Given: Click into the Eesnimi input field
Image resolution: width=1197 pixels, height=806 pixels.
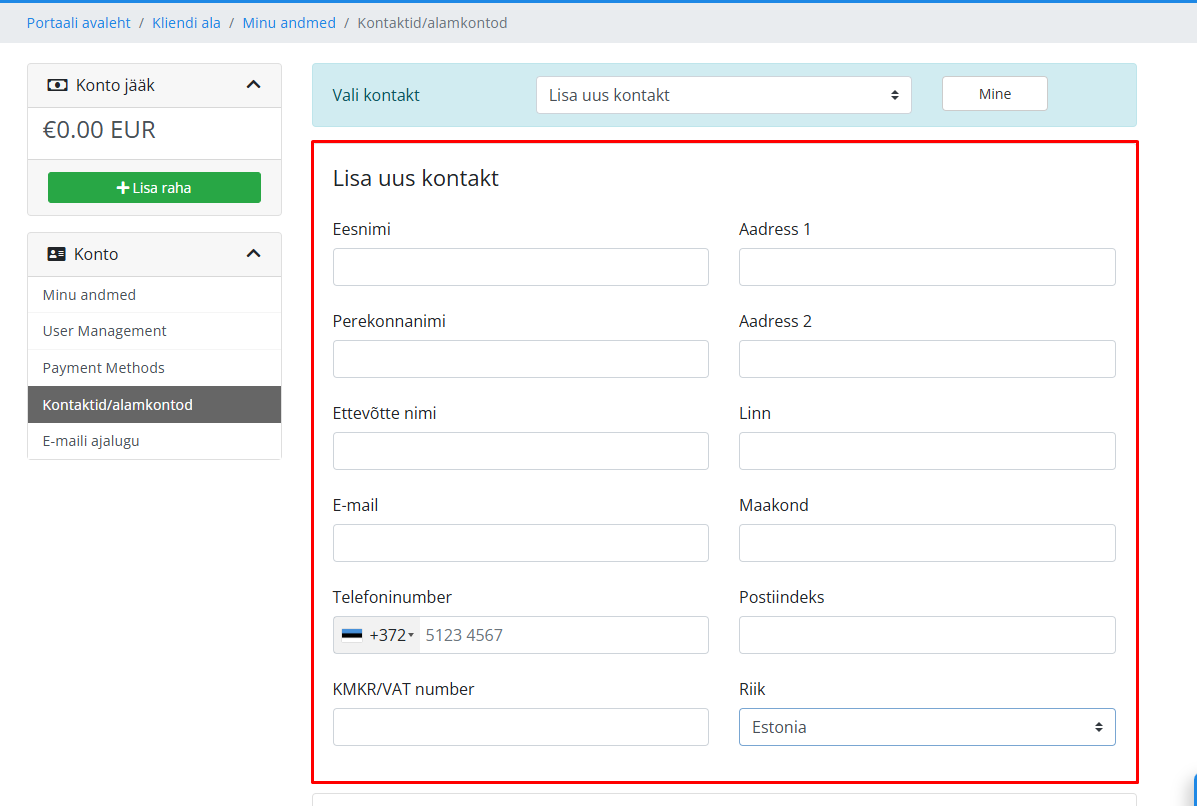Looking at the screenshot, I should click(x=520, y=267).
